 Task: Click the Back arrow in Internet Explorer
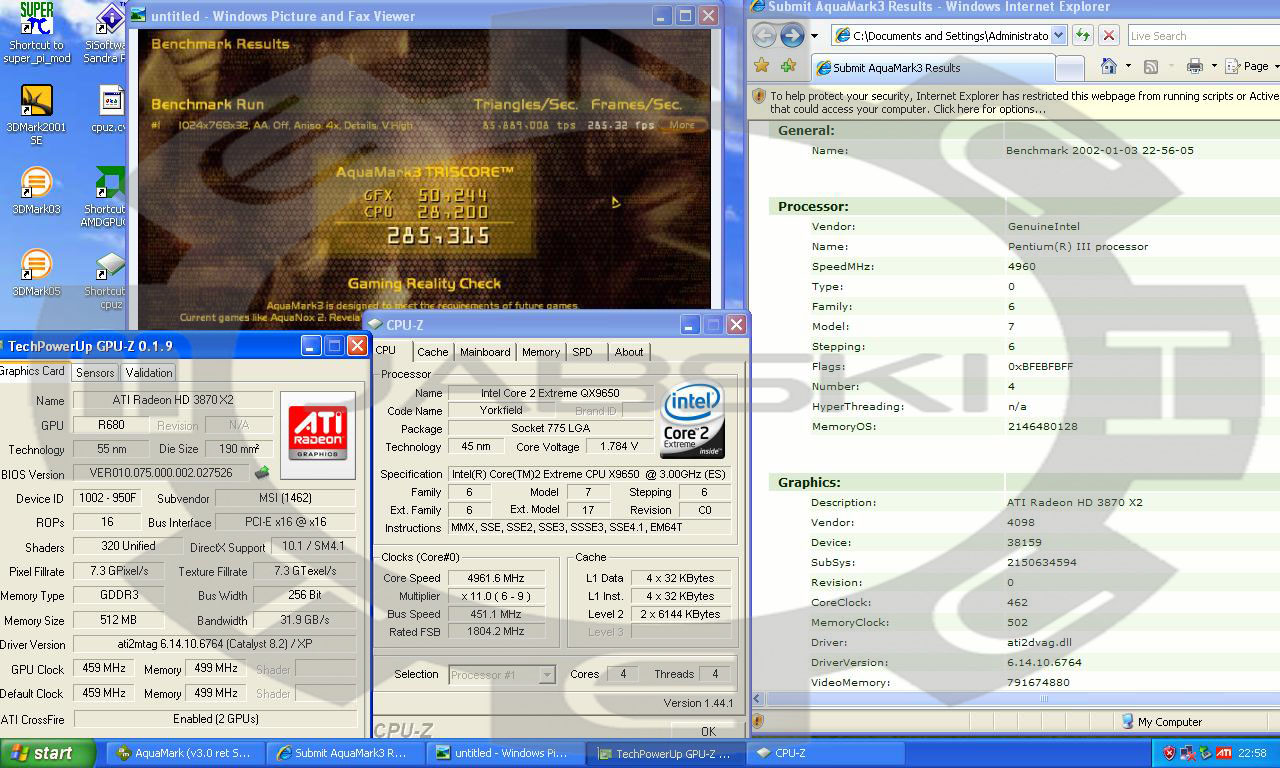[x=765, y=36]
